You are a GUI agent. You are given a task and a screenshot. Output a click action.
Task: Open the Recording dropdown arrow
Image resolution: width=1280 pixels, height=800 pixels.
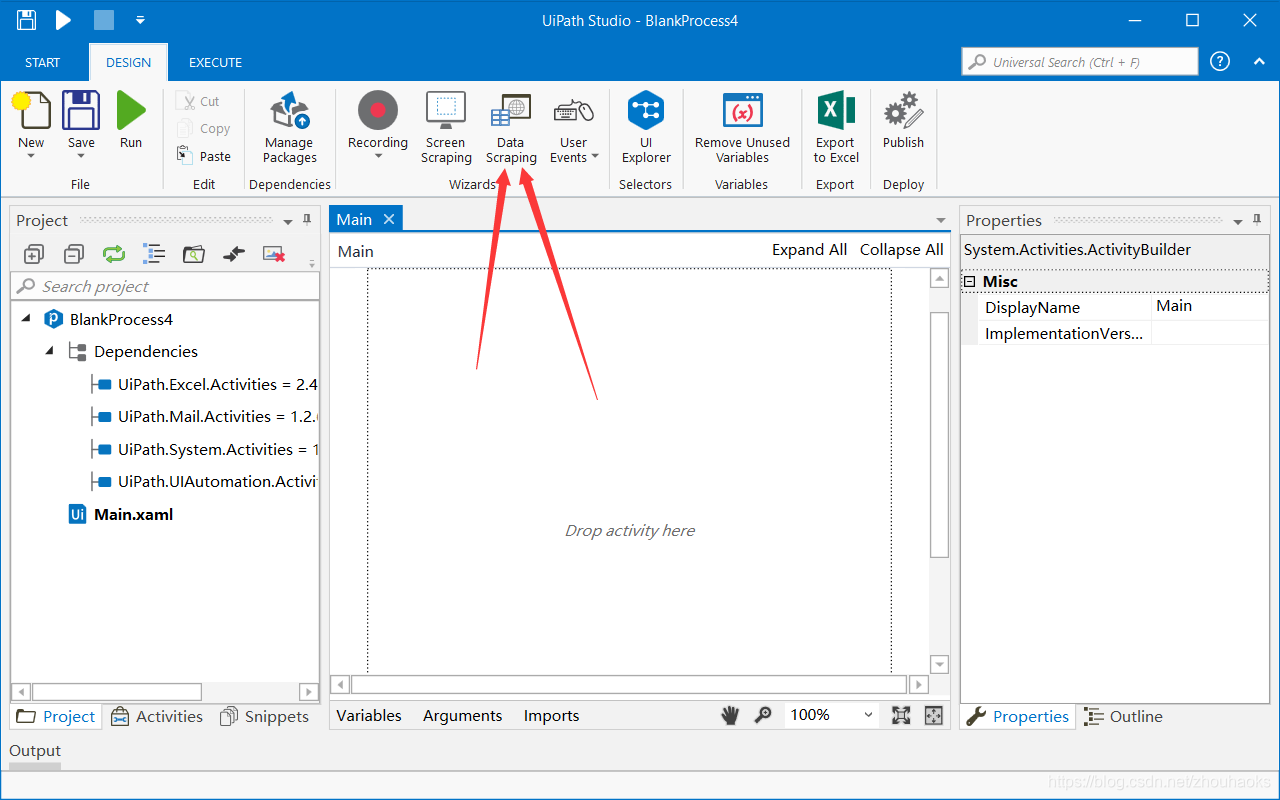click(378, 157)
